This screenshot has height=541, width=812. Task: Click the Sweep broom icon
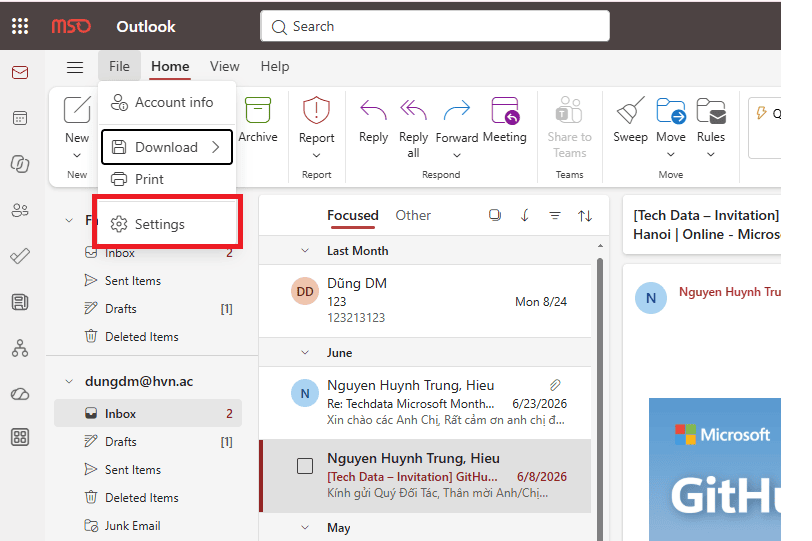(630, 110)
